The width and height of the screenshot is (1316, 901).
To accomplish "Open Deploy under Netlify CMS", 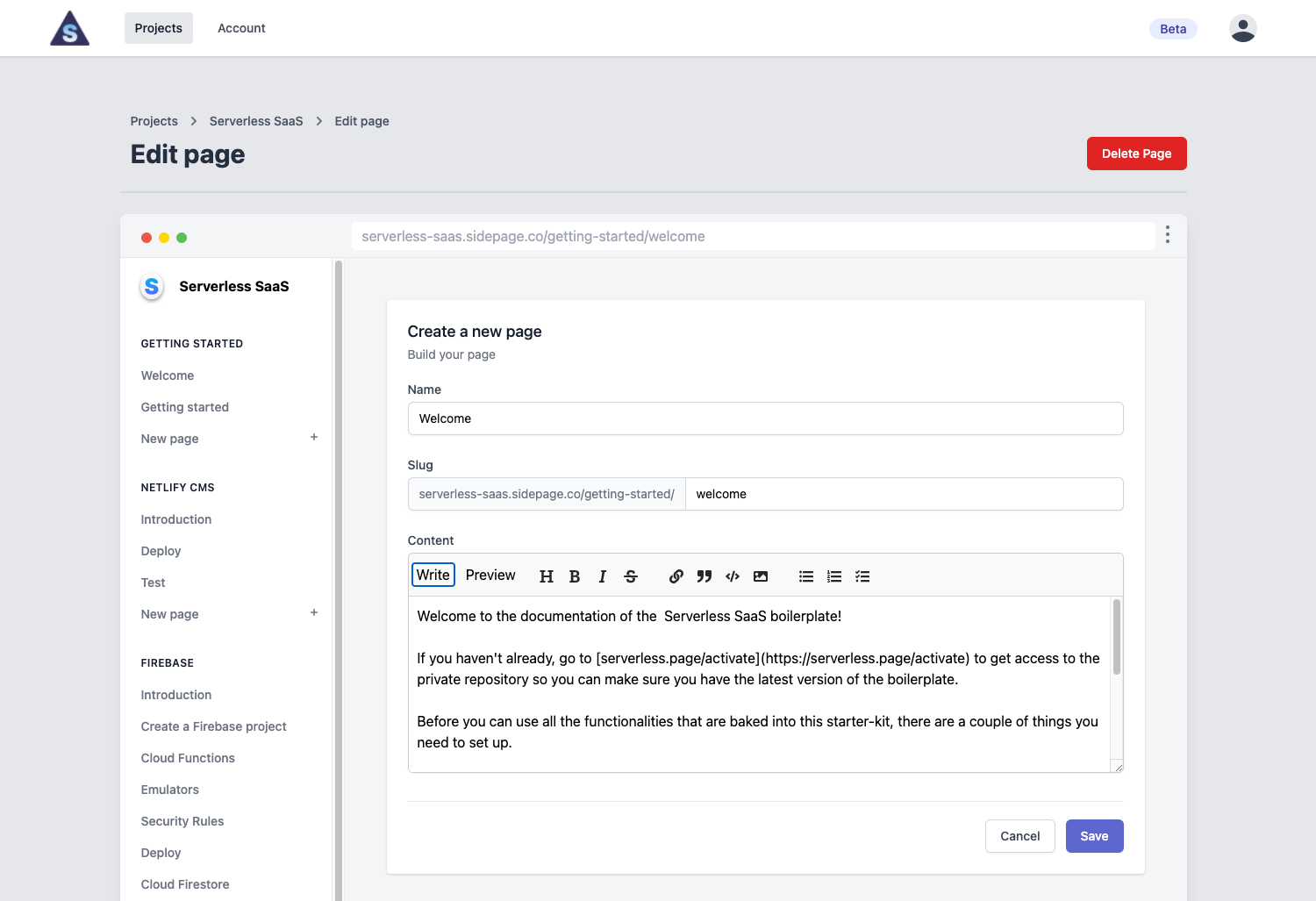I will point(161,551).
